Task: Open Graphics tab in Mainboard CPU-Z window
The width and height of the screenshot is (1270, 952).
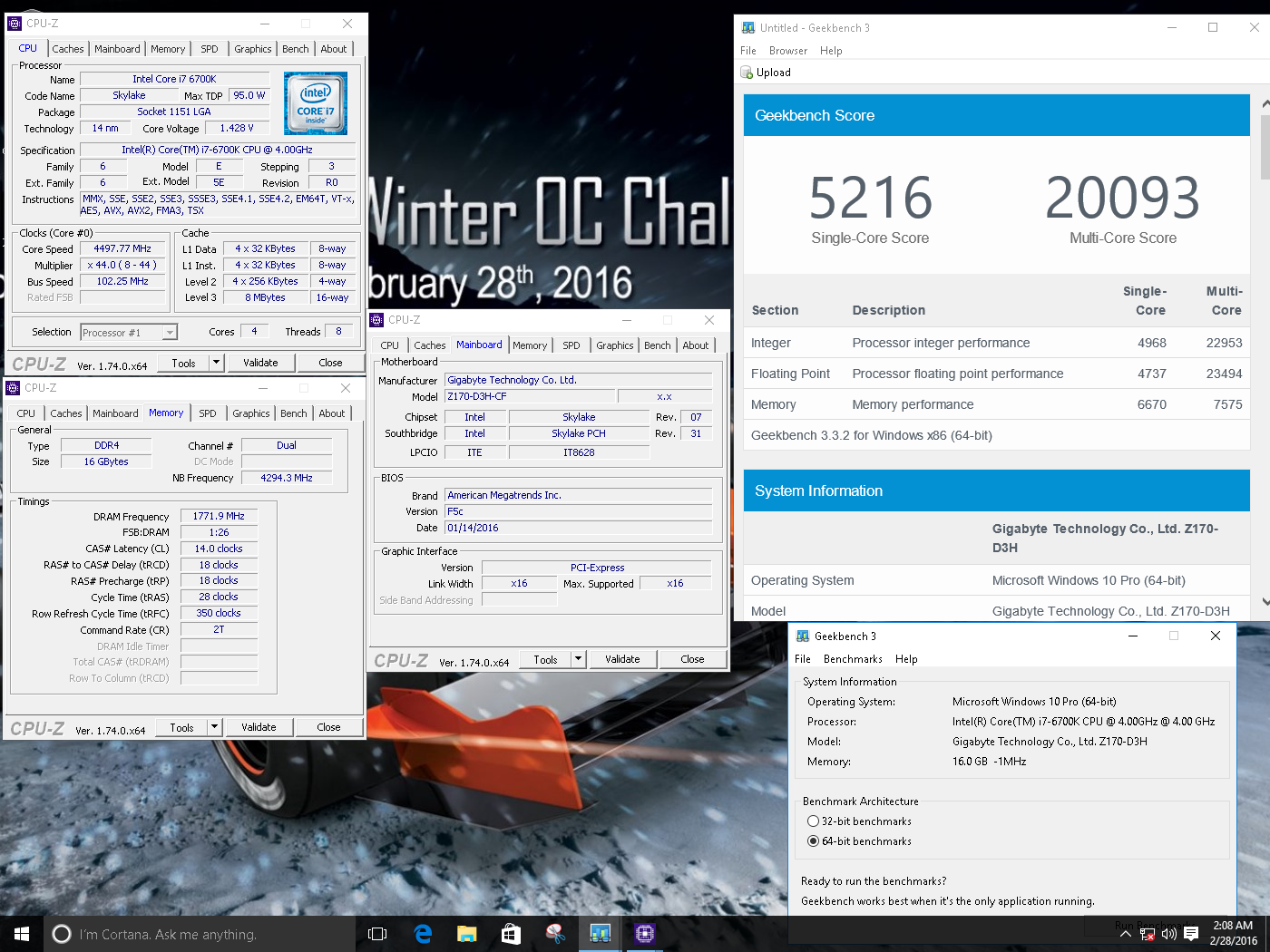Action: tap(615, 345)
